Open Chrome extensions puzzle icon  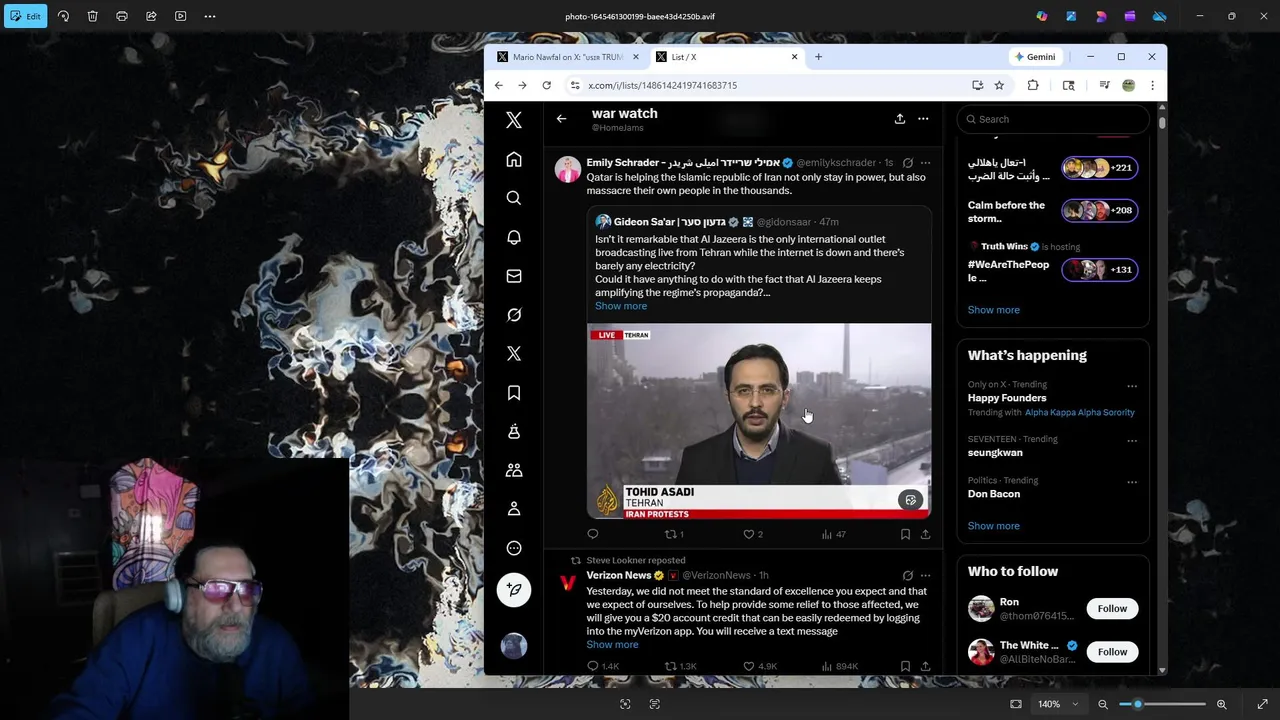pos(1033,85)
